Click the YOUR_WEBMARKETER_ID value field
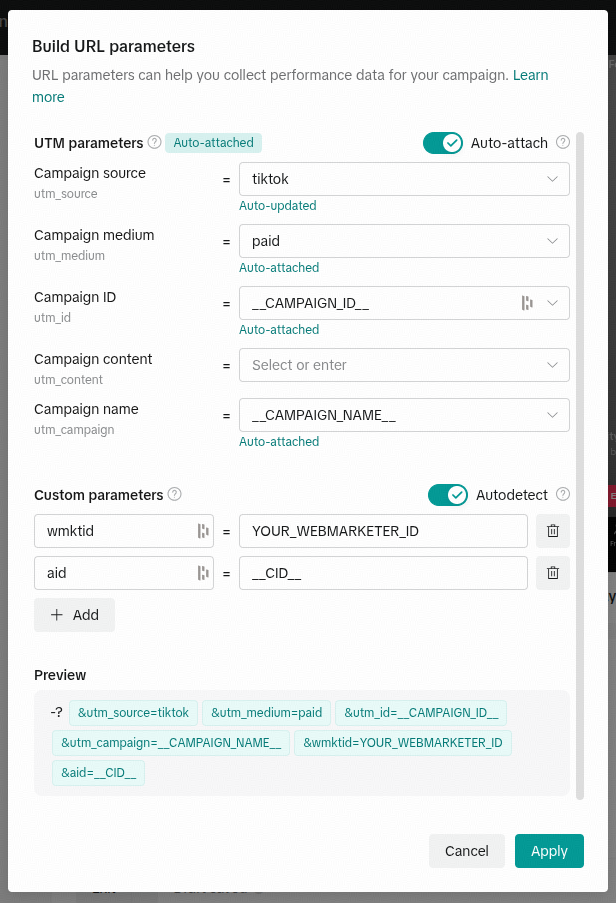Screen dimensions: 616x903 383,531
